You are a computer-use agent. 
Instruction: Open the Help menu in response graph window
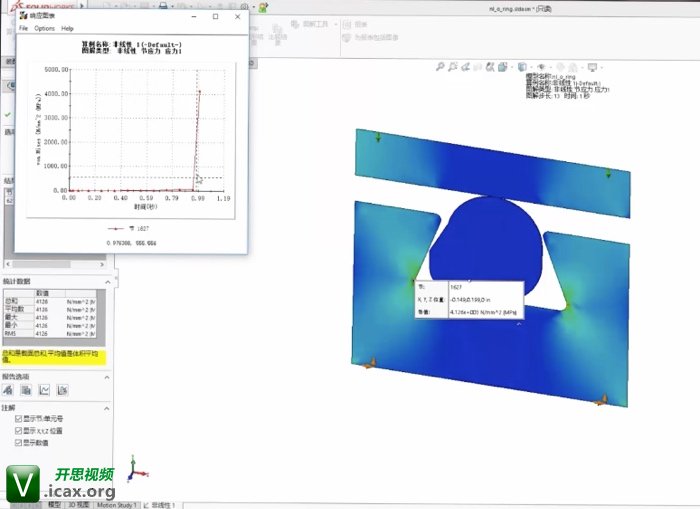tap(68, 28)
